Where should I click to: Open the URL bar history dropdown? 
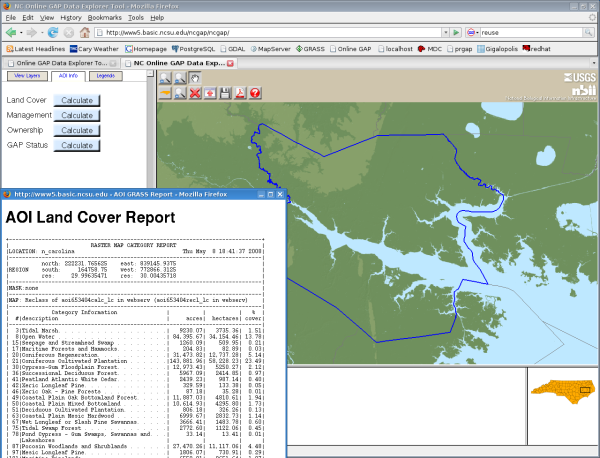coord(445,33)
